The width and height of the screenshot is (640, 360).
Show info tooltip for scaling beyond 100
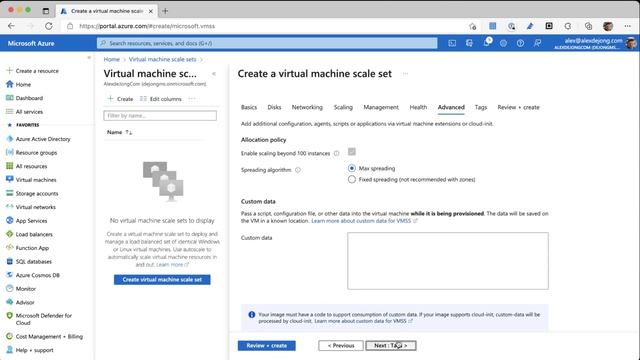click(x=336, y=153)
